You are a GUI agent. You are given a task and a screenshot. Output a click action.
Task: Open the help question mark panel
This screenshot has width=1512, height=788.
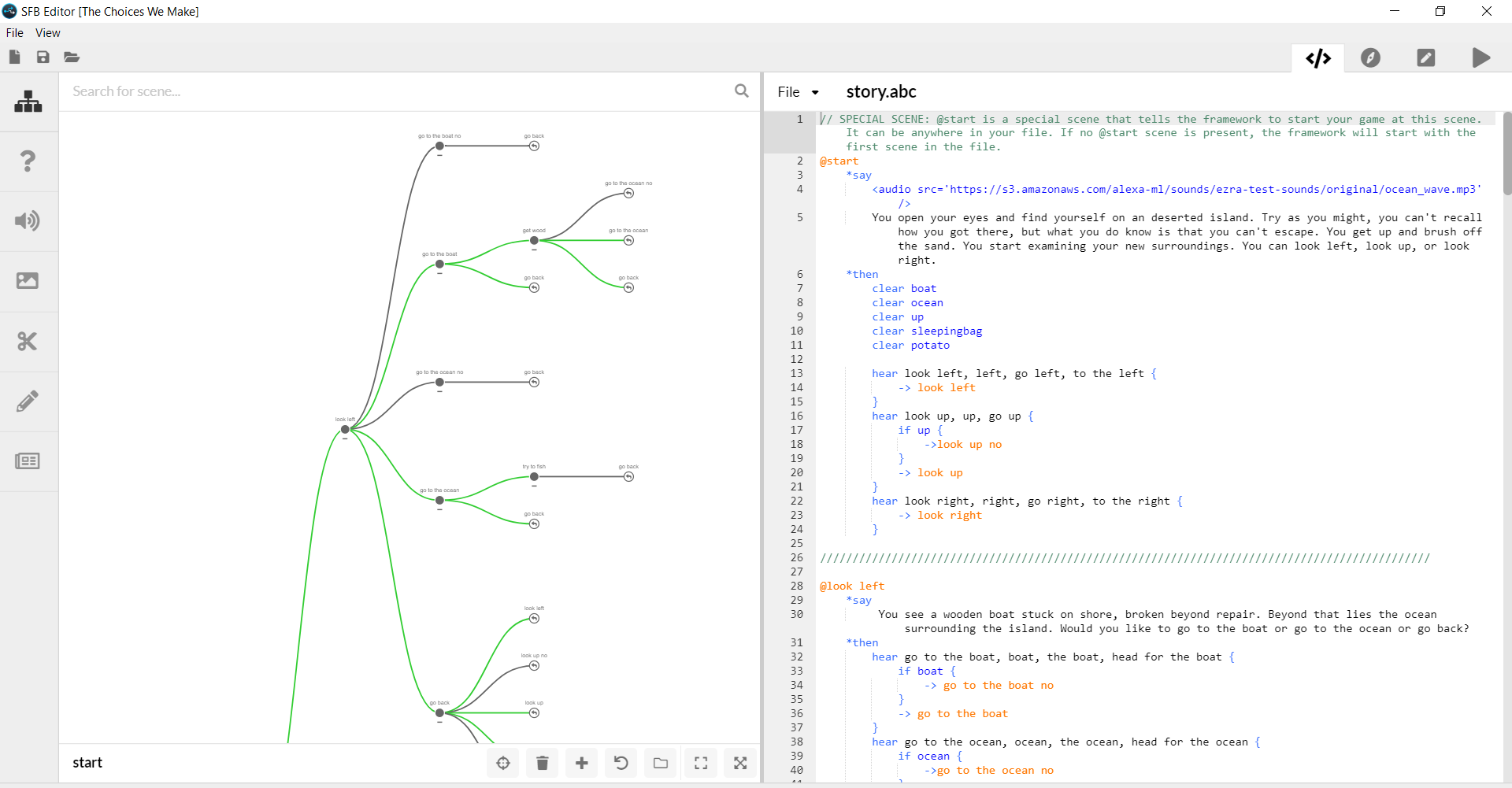(x=28, y=161)
